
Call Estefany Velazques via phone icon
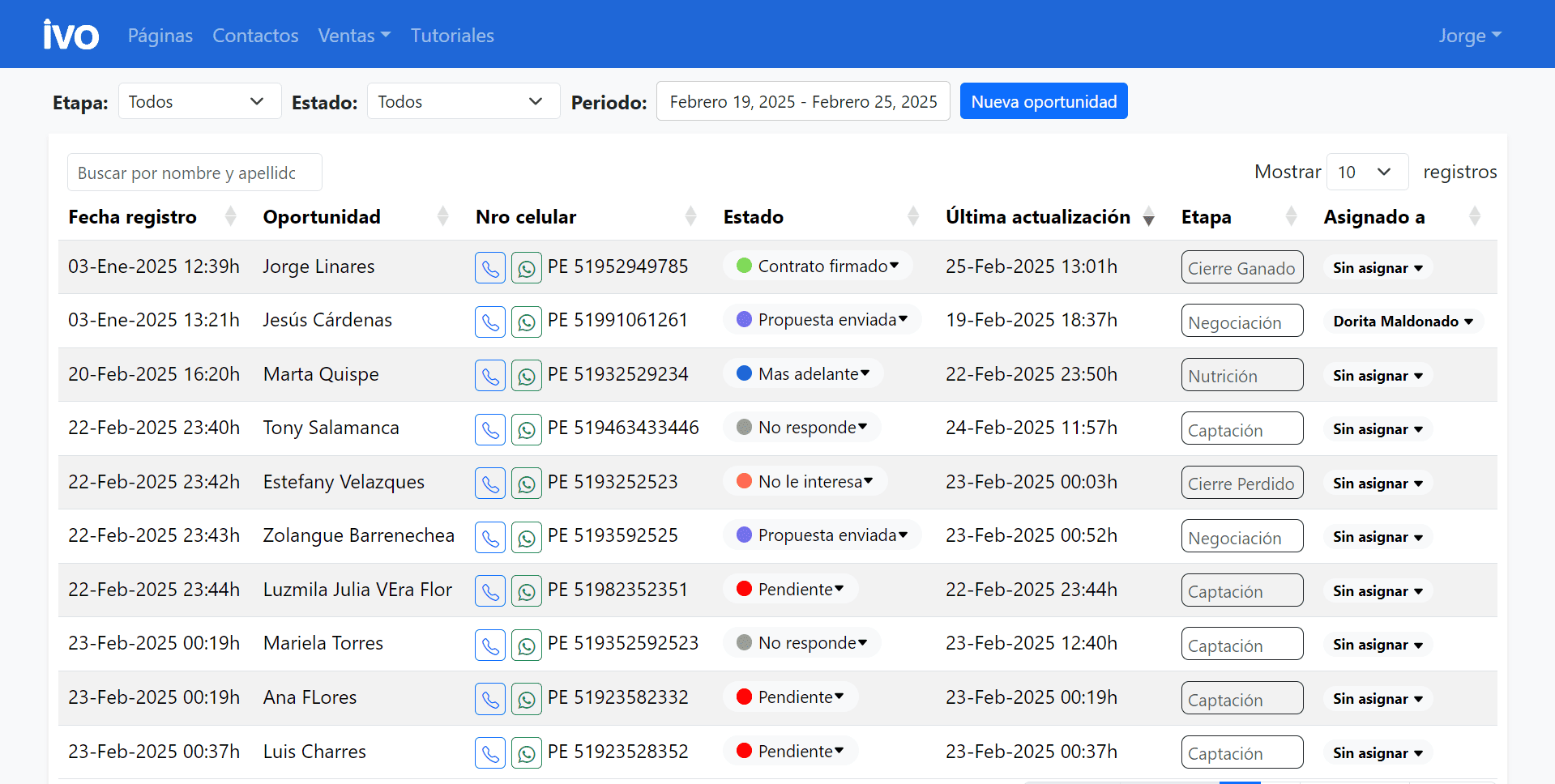pyautogui.click(x=490, y=484)
